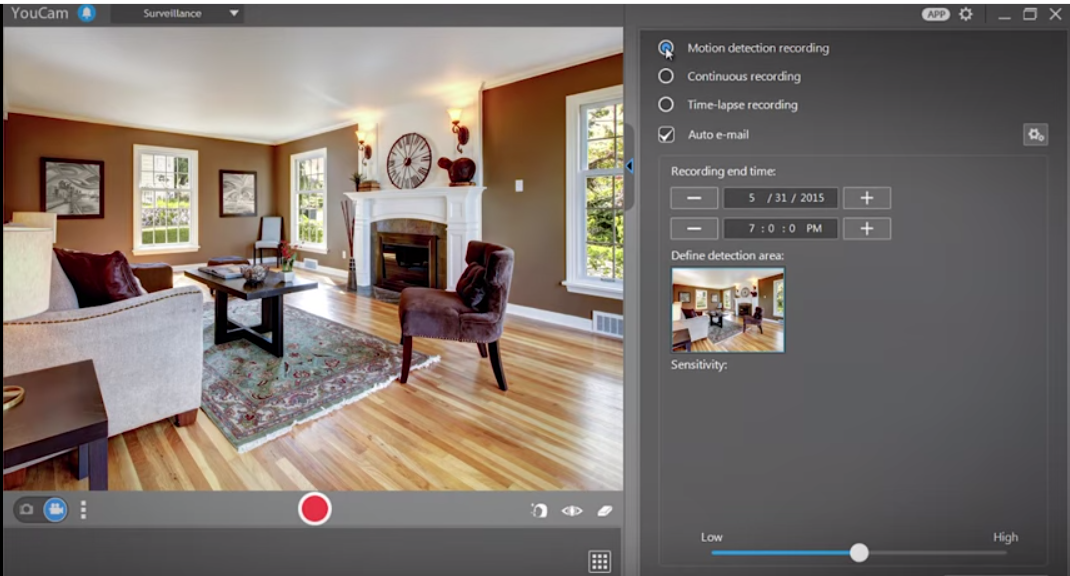Open the grid view of captured media
Image resolution: width=1070 pixels, height=576 pixels.
[599, 561]
